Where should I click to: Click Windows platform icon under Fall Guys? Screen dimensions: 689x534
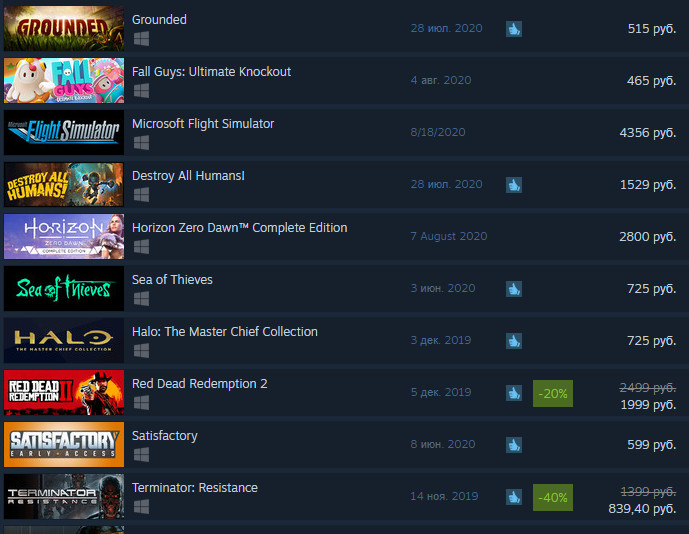point(141,91)
